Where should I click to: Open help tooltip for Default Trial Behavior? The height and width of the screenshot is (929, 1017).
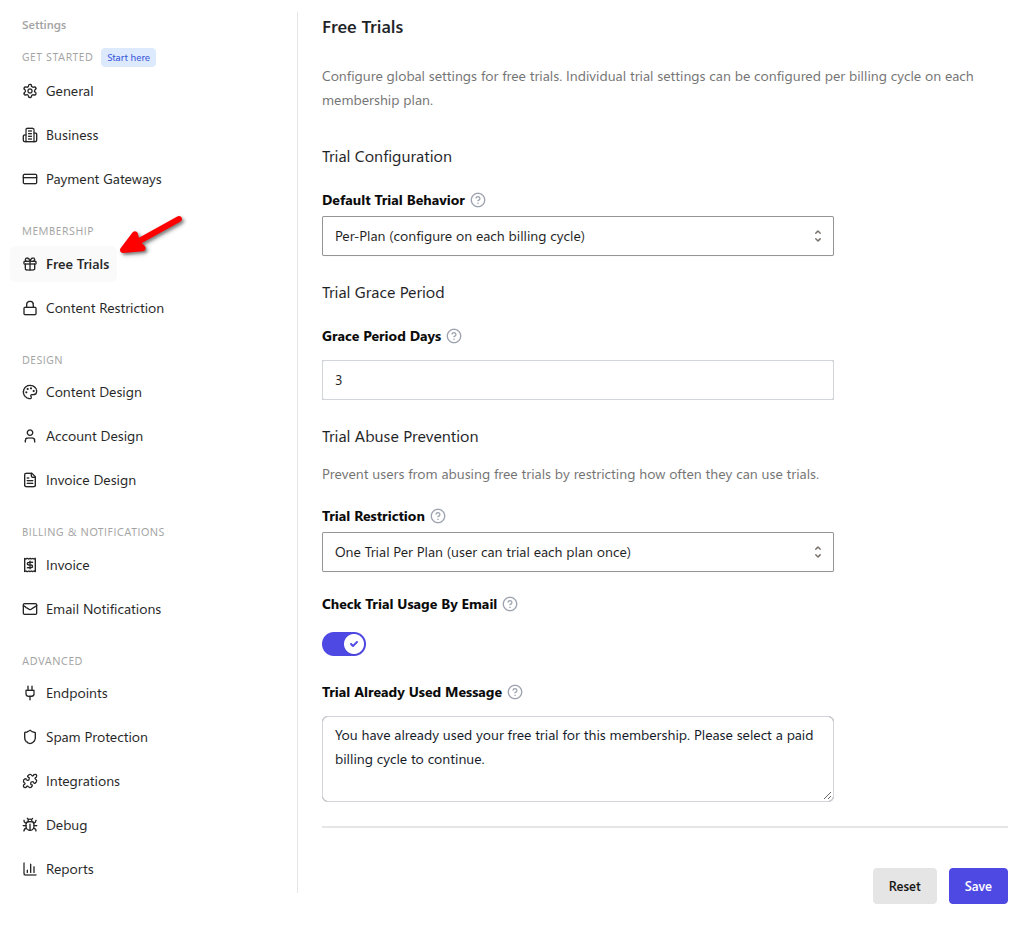pos(478,200)
